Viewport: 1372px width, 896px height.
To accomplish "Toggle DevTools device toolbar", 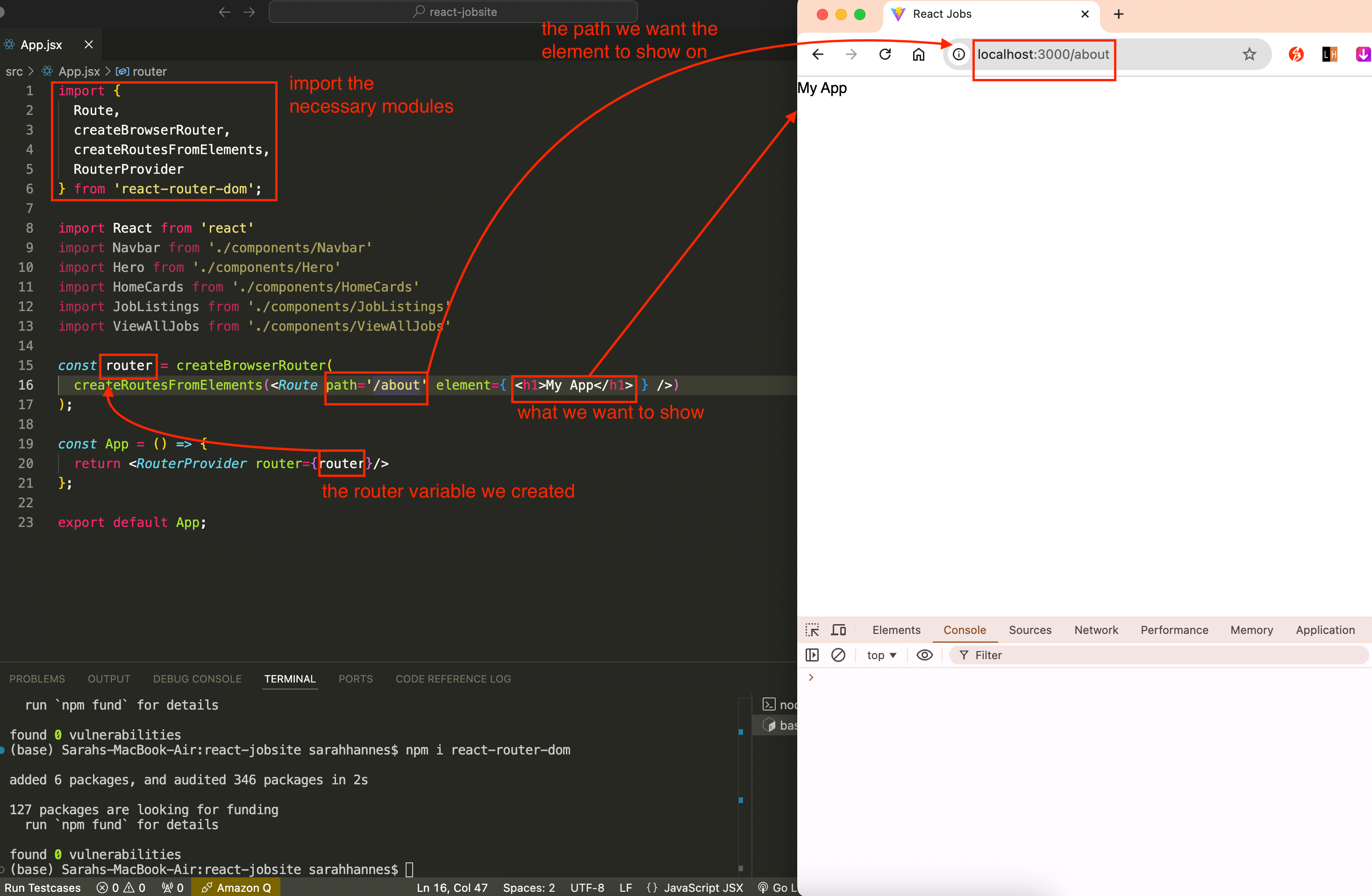I will tap(838, 630).
